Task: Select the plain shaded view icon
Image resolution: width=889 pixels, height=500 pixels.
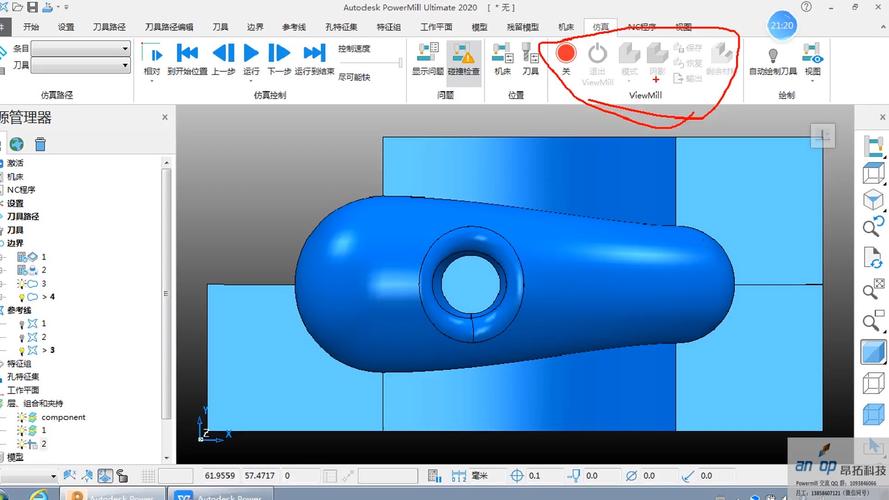Action: pos(873,352)
